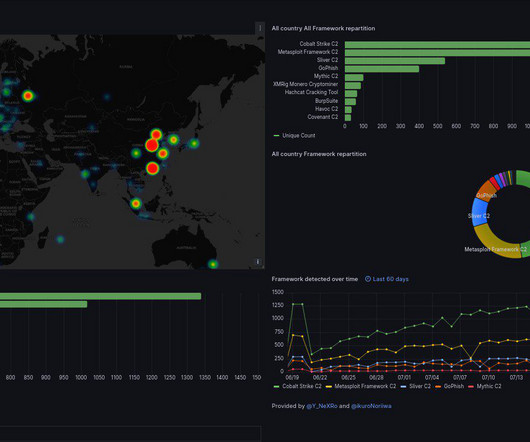Select the BurpSuite bar
Screen dimensions: 530x442
click(350, 102)
